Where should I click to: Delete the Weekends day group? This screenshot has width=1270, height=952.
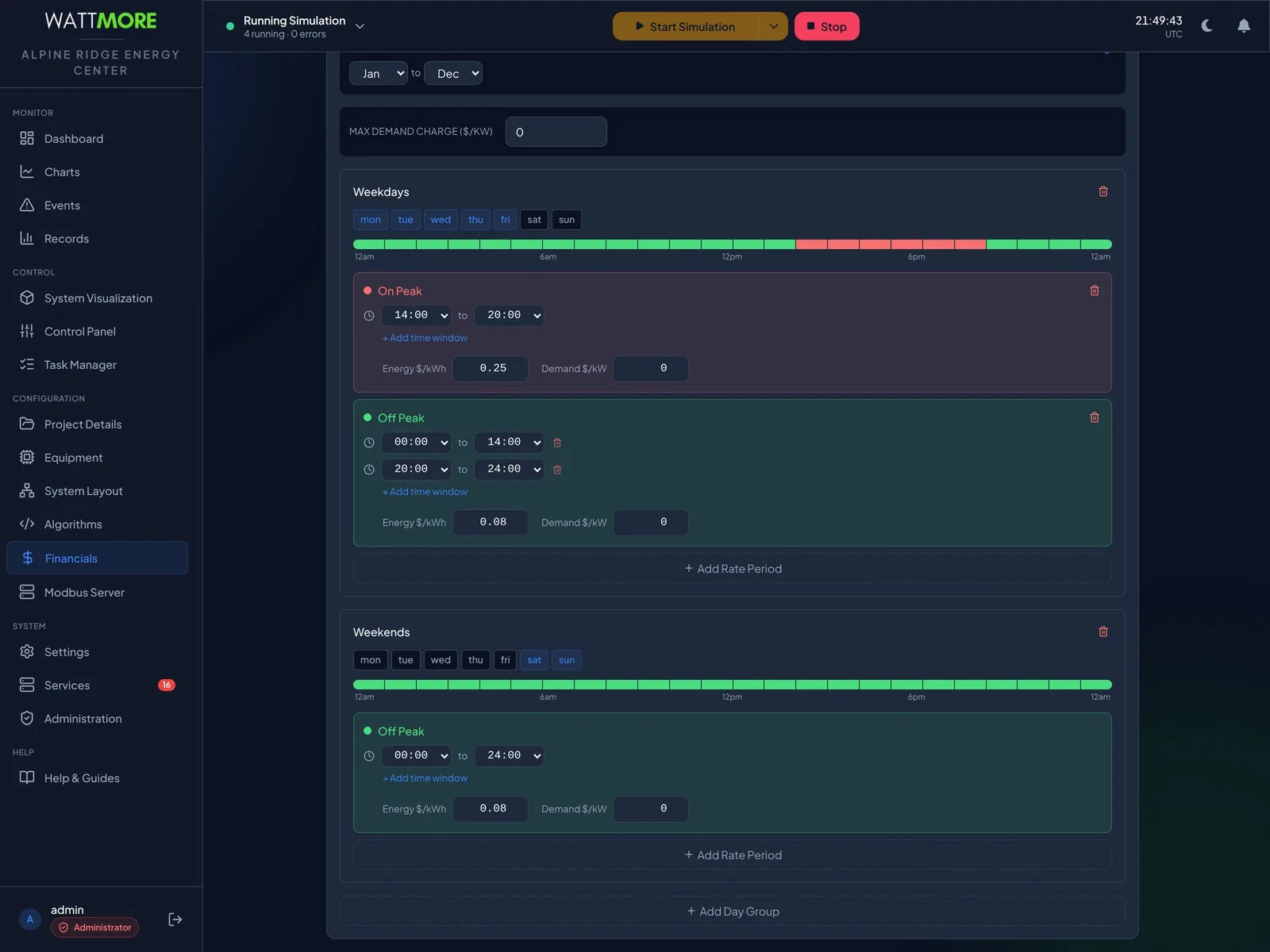1103,631
